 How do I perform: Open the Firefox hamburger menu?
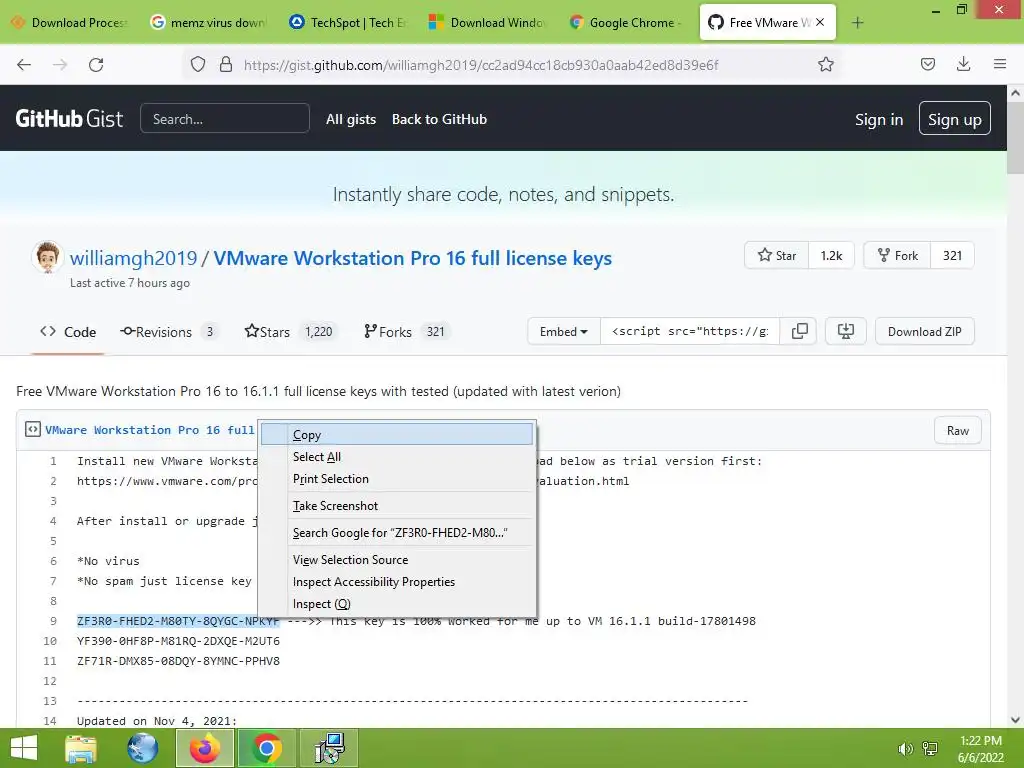point(1000,64)
